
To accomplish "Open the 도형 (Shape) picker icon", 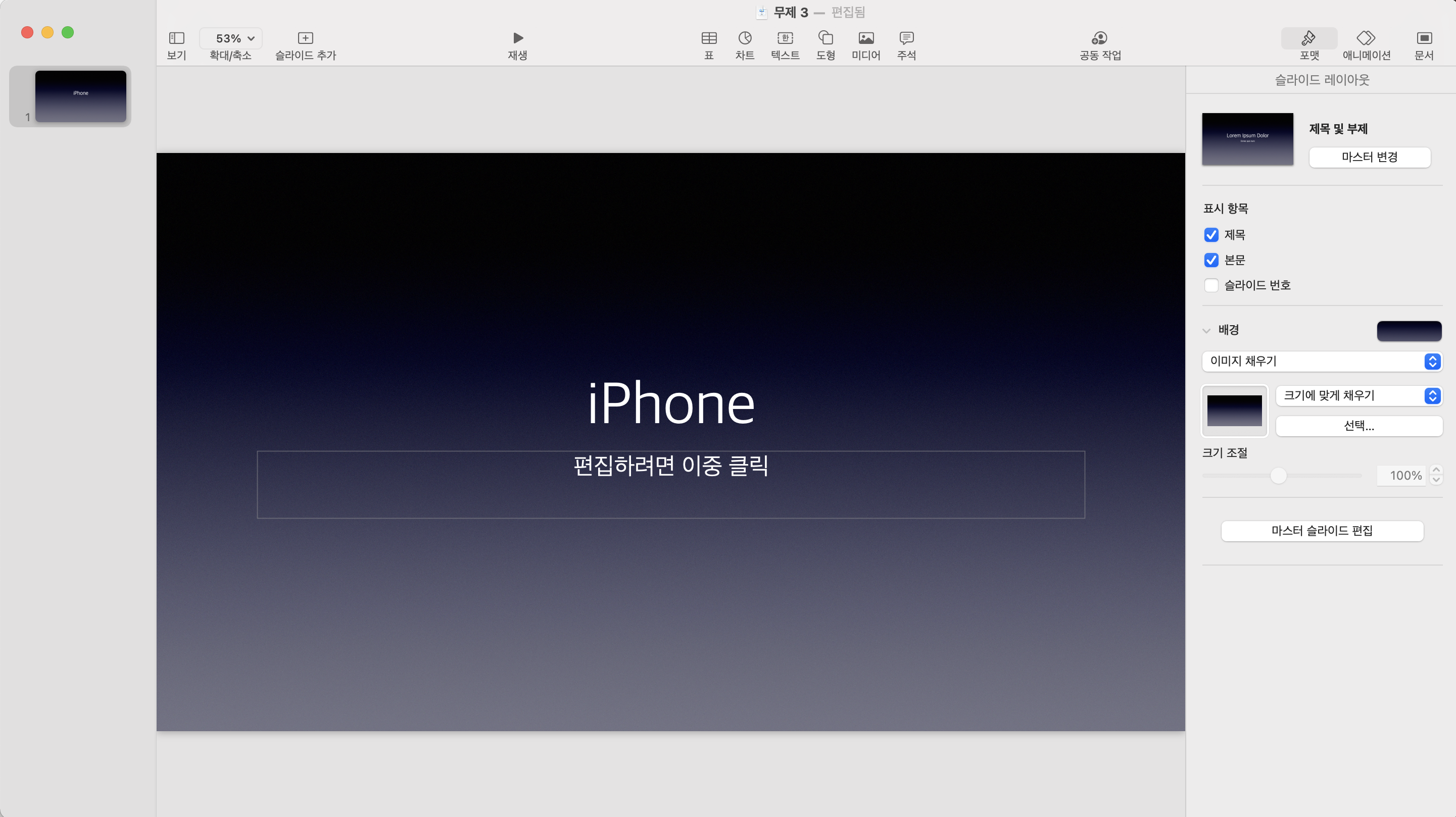I will point(825,38).
